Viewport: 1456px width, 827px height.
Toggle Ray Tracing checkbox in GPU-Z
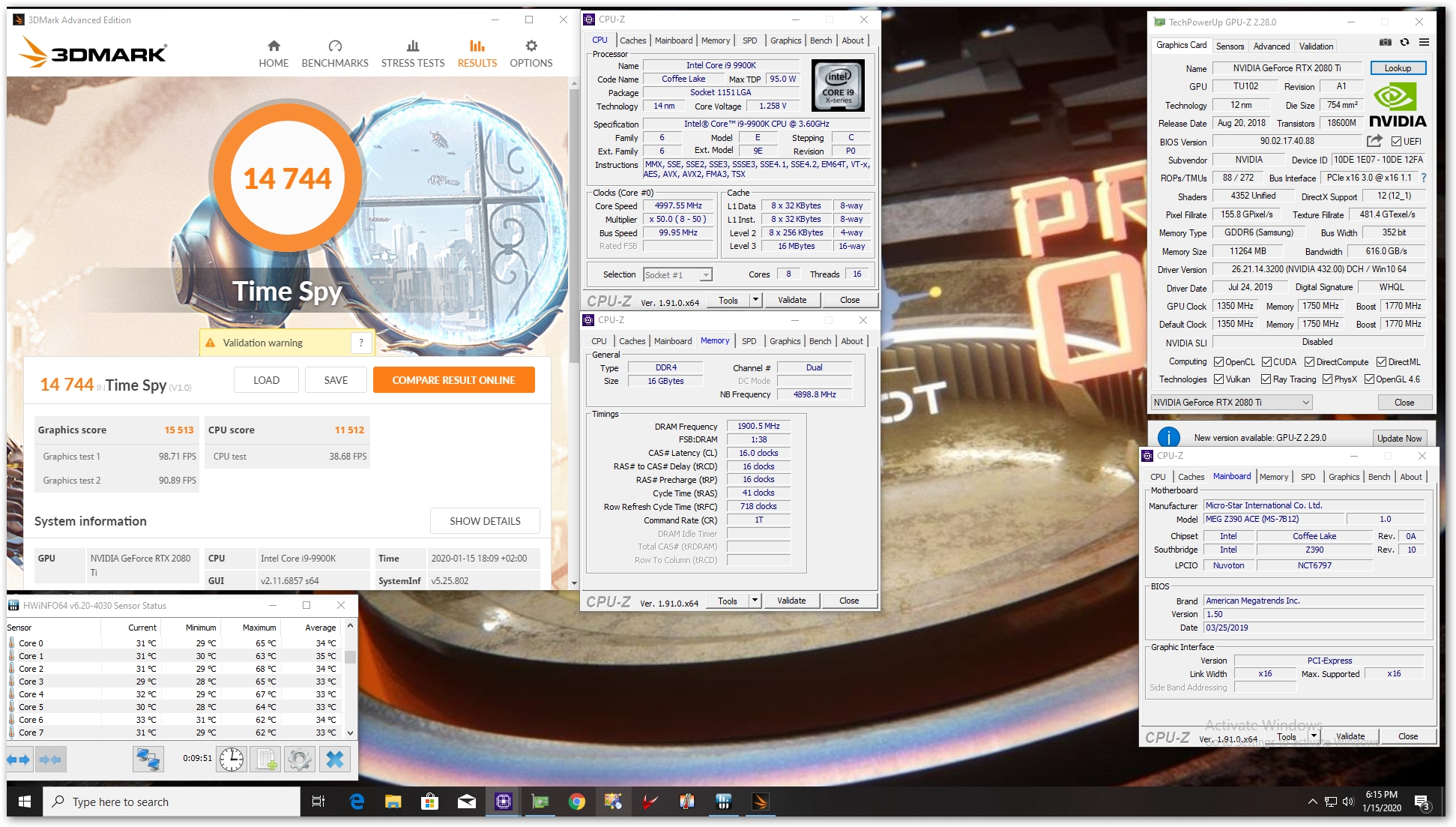point(1266,379)
